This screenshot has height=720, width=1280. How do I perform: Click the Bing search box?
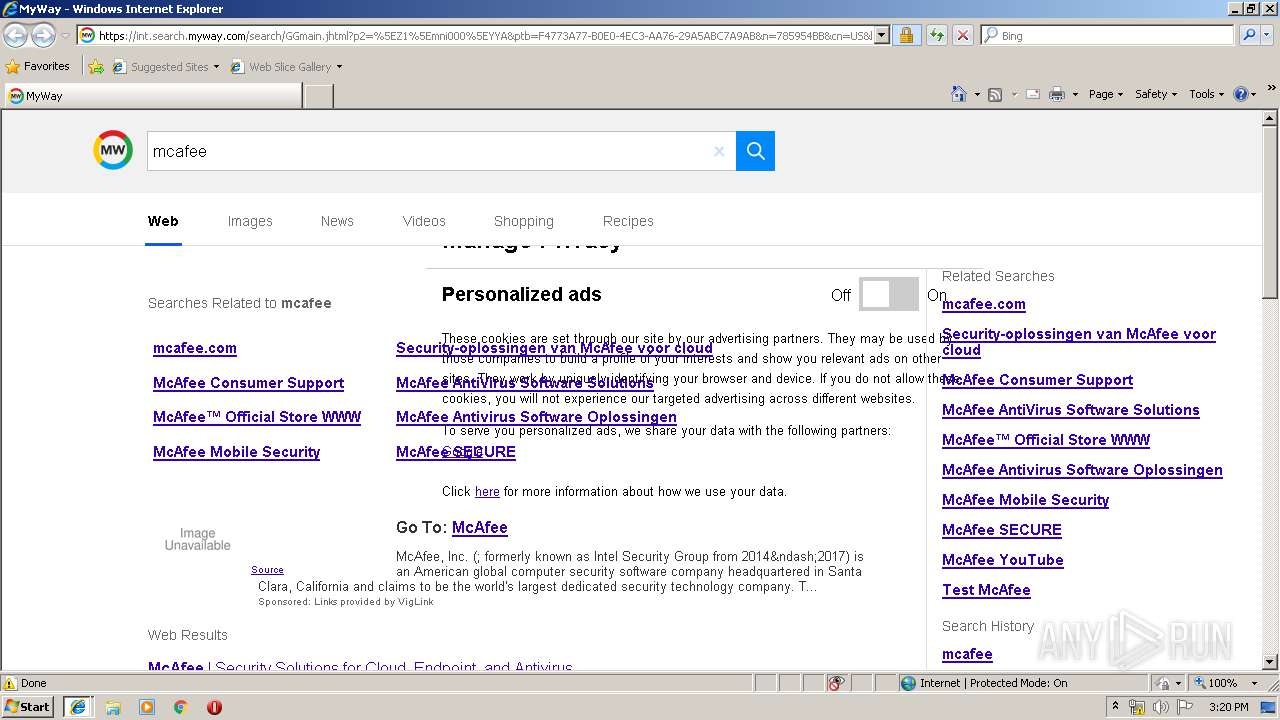(x=1108, y=35)
